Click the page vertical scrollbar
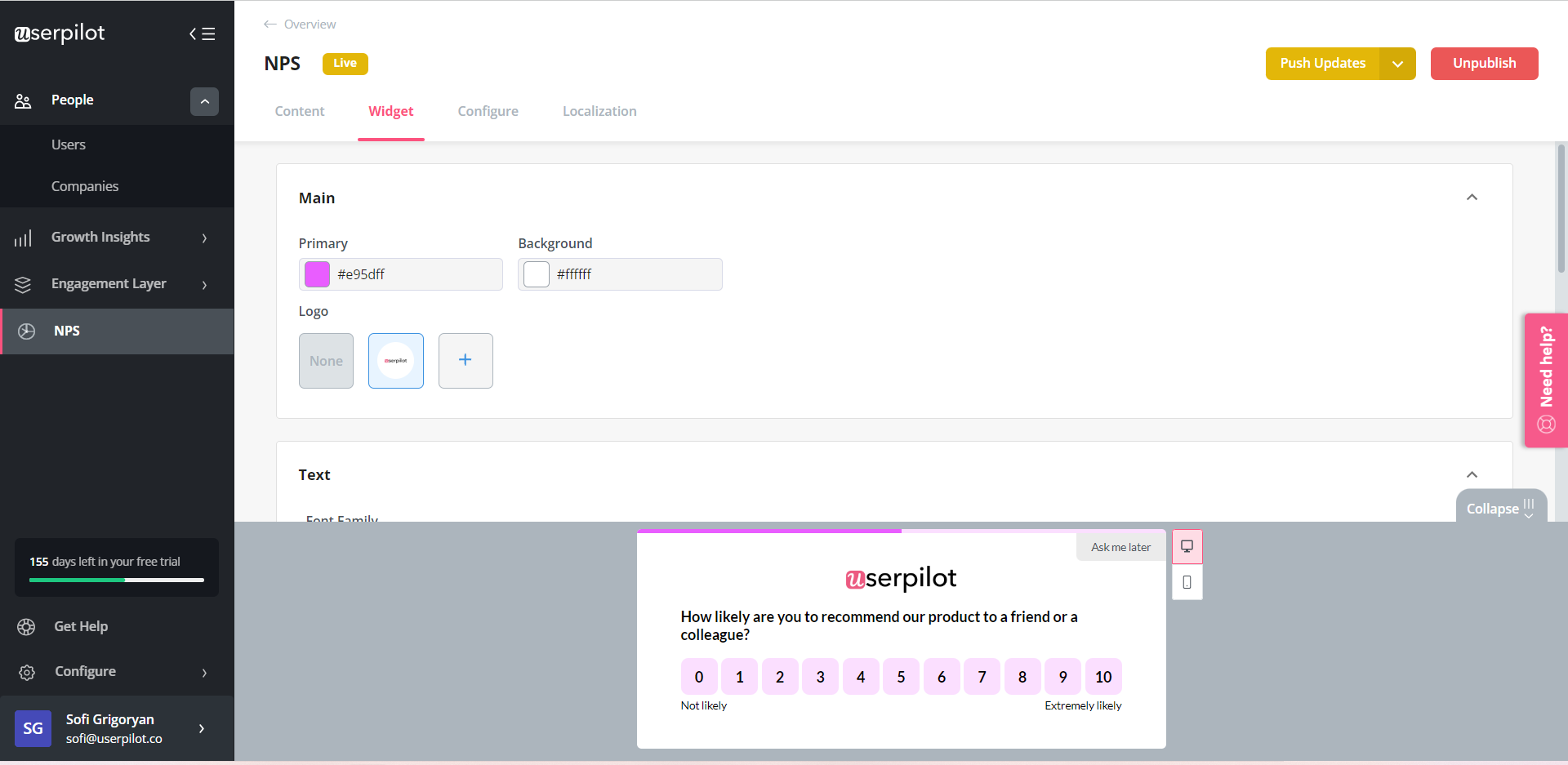This screenshot has width=1568, height=765. (x=1561, y=208)
